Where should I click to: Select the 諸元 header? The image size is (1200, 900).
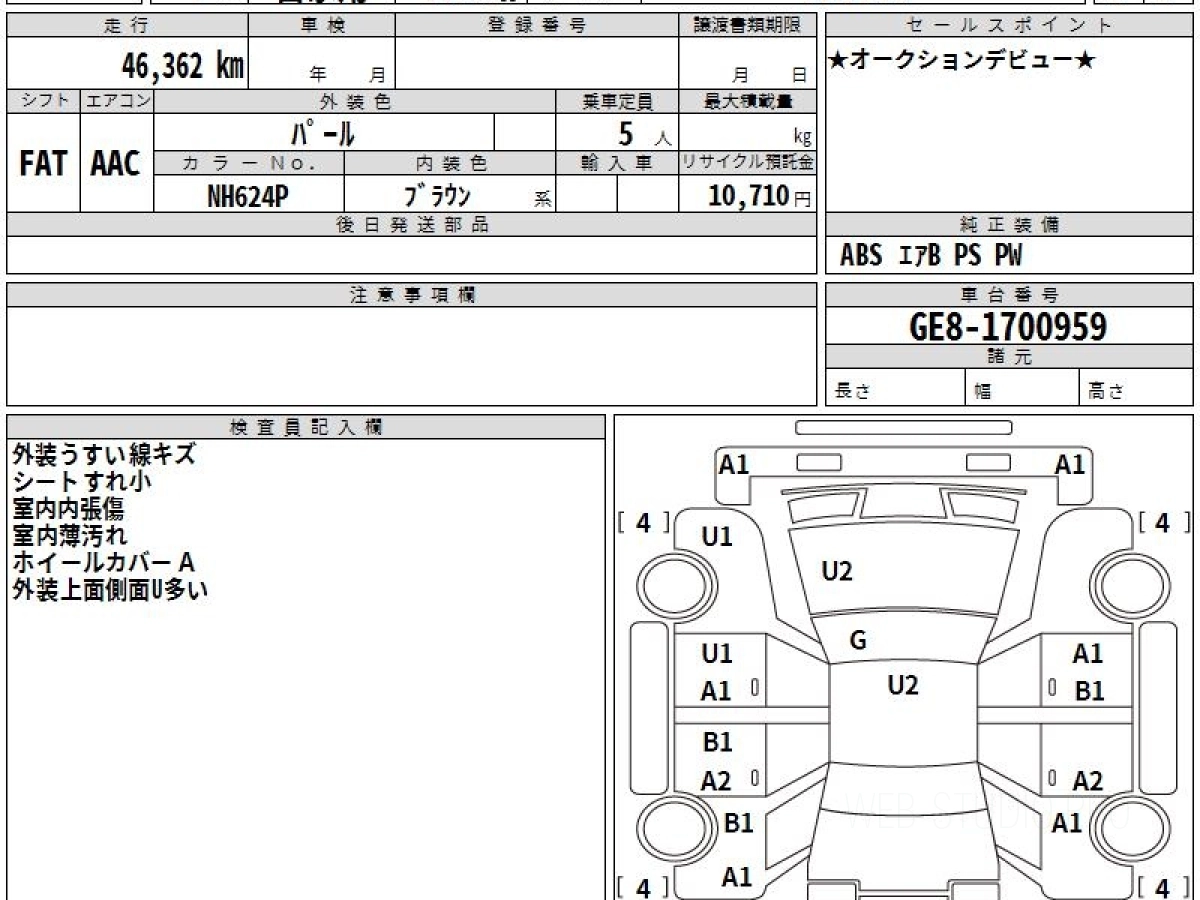coord(1009,357)
